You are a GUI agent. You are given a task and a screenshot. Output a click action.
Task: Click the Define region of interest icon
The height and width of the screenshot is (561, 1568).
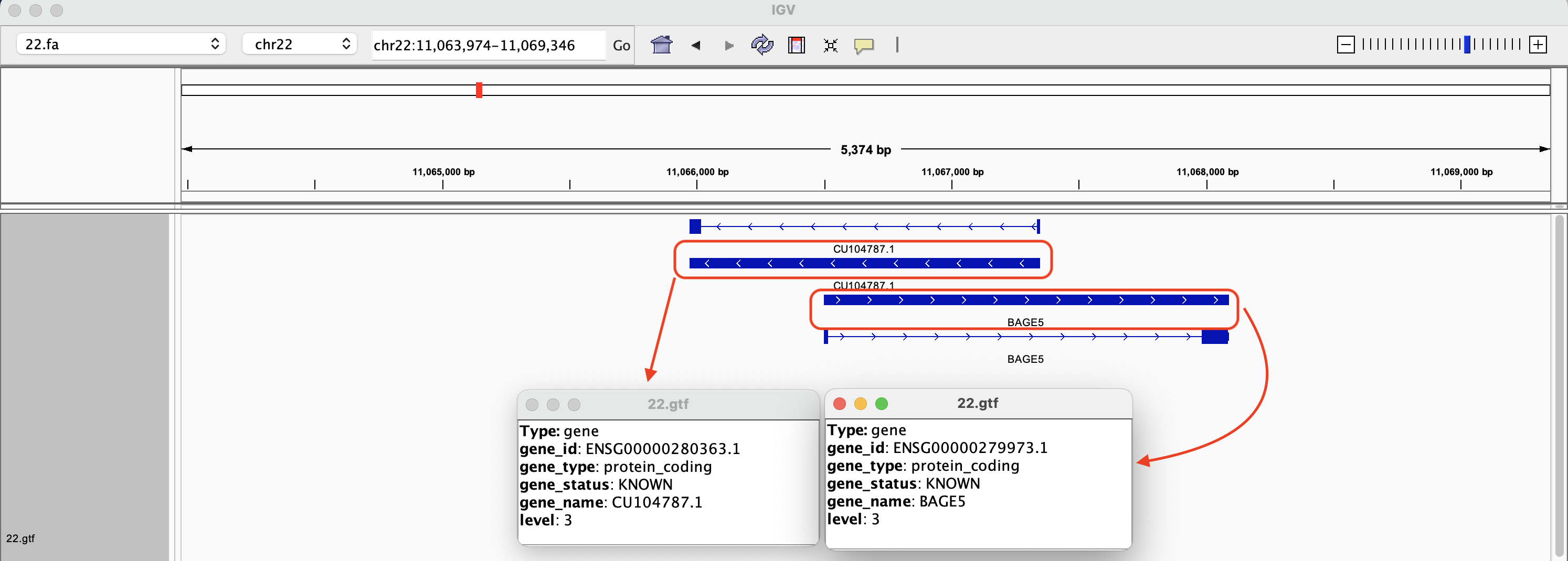click(796, 45)
